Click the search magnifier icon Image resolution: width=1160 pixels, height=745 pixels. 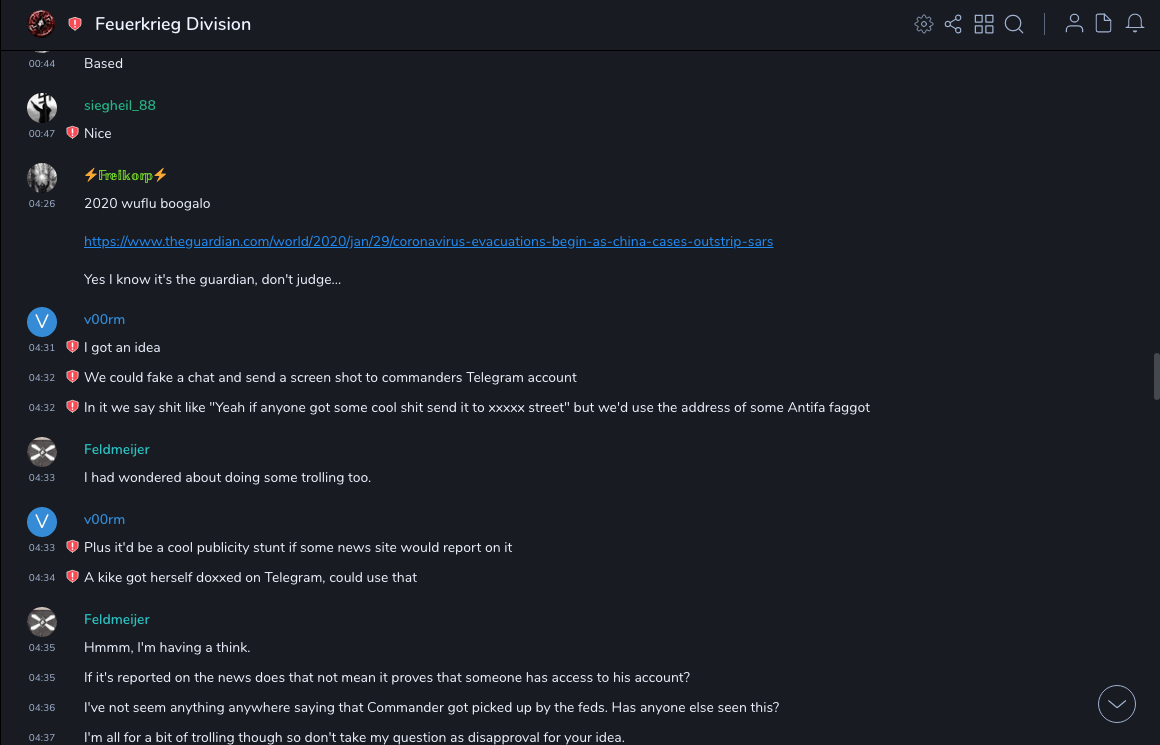[x=1014, y=24]
